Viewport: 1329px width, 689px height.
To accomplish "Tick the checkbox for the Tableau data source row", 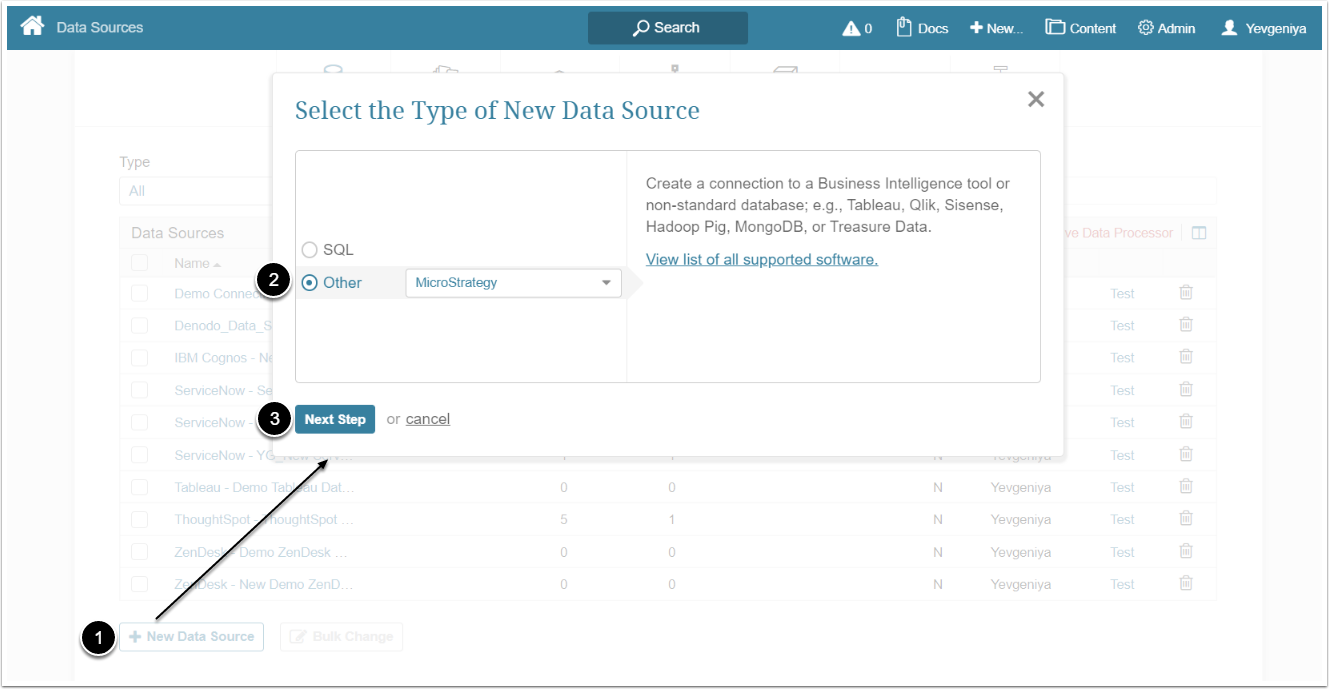I will (139, 487).
